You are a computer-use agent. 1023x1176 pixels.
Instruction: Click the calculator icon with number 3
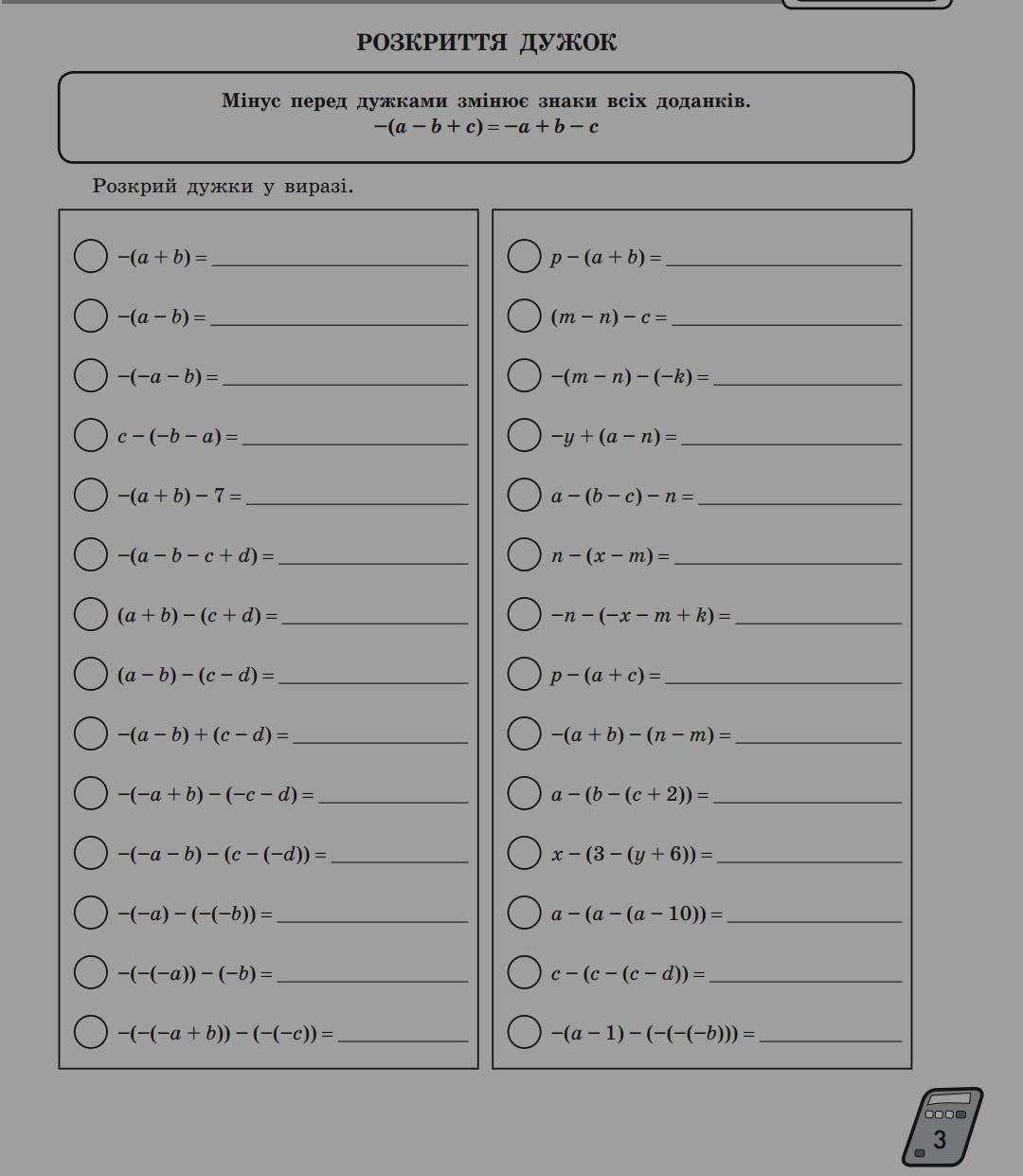click(x=942, y=1127)
